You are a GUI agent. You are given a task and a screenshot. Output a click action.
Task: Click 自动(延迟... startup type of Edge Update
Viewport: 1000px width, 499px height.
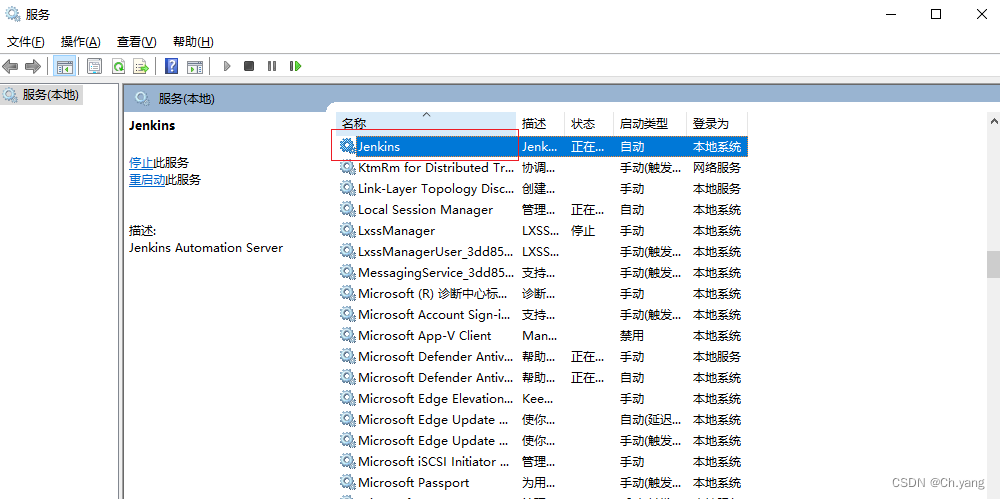point(651,420)
